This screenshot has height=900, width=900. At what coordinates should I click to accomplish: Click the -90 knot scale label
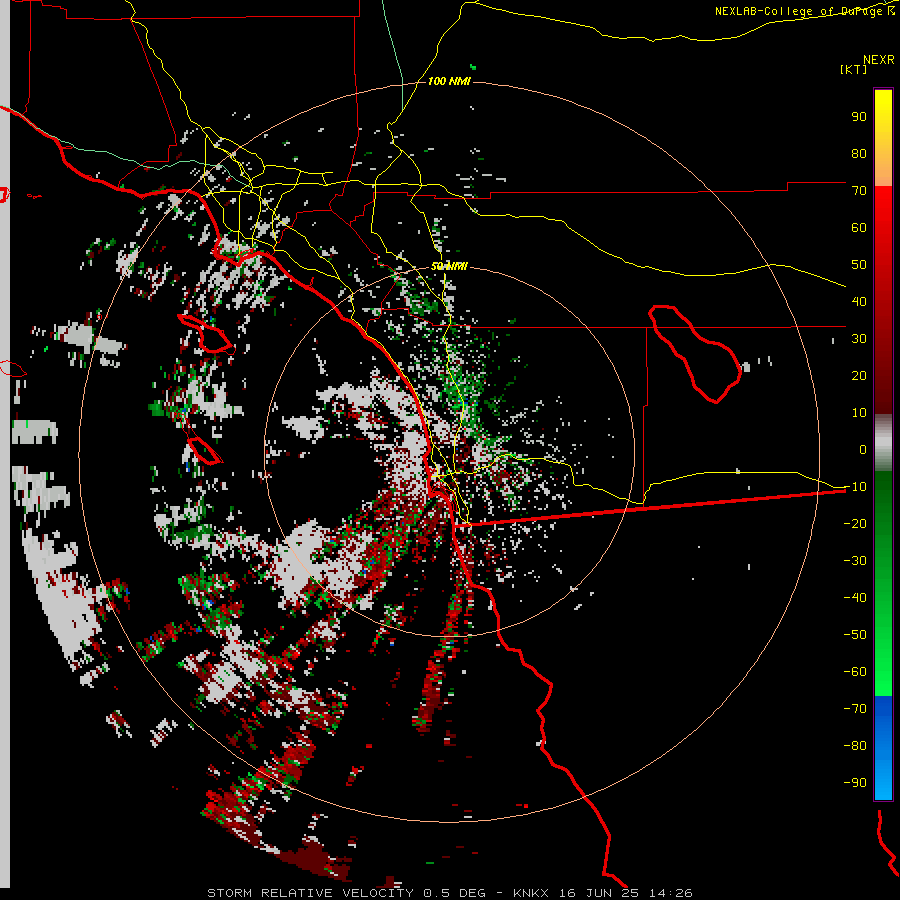(855, 783)
